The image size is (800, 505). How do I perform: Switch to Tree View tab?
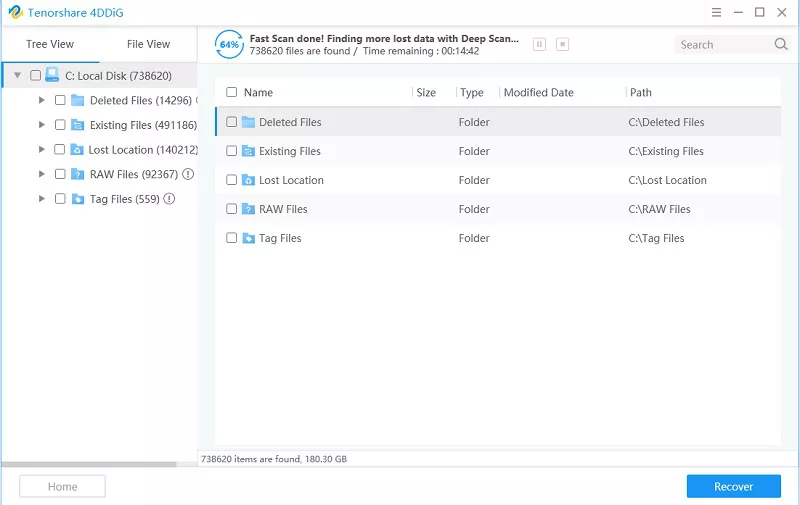click(x=50, y=44)
